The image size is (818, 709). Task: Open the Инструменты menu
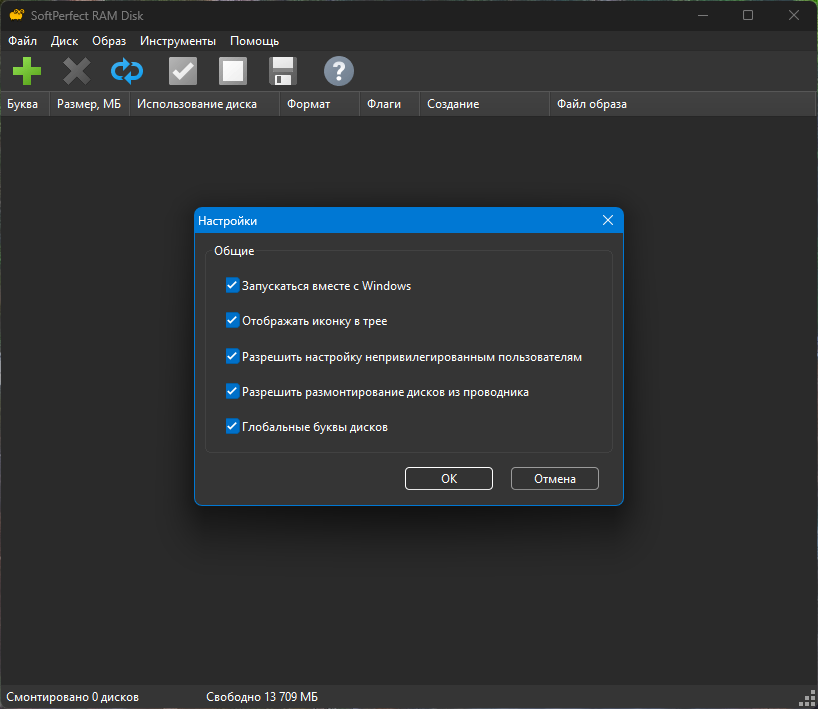pyautogui.click(x=178, y=41)
